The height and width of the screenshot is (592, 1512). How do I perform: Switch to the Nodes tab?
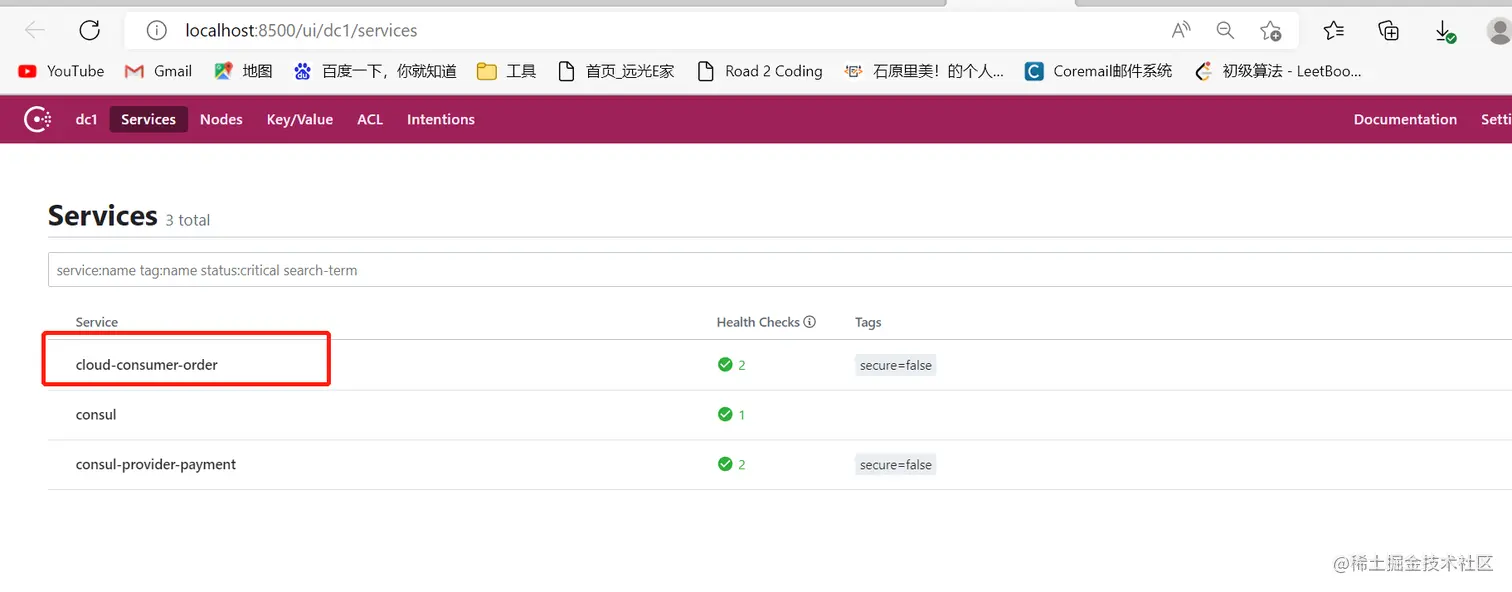[221, 120]
